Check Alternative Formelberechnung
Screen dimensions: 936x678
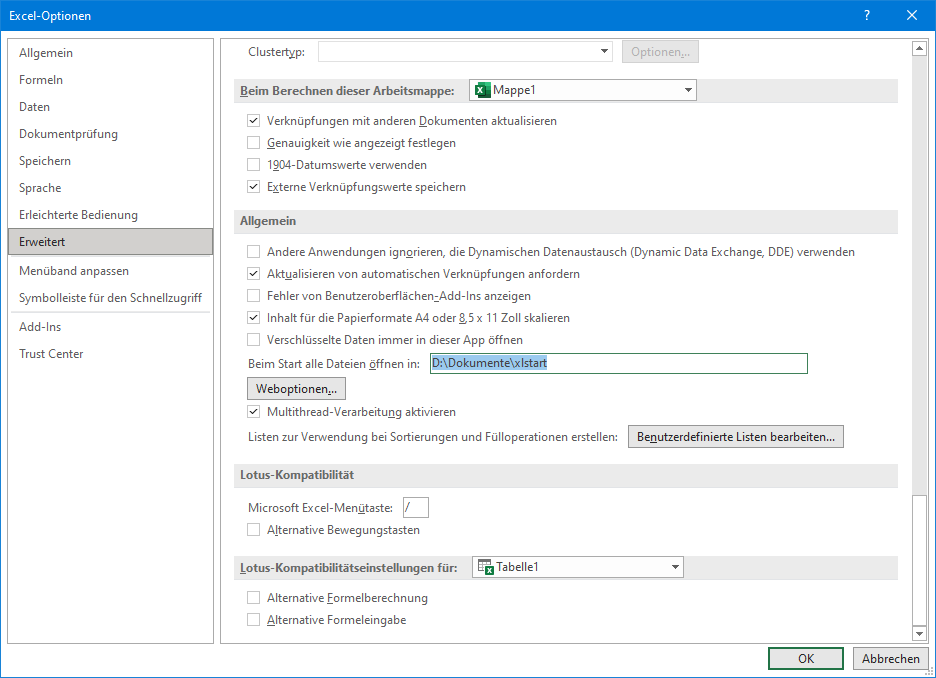(x=254, y=598)
